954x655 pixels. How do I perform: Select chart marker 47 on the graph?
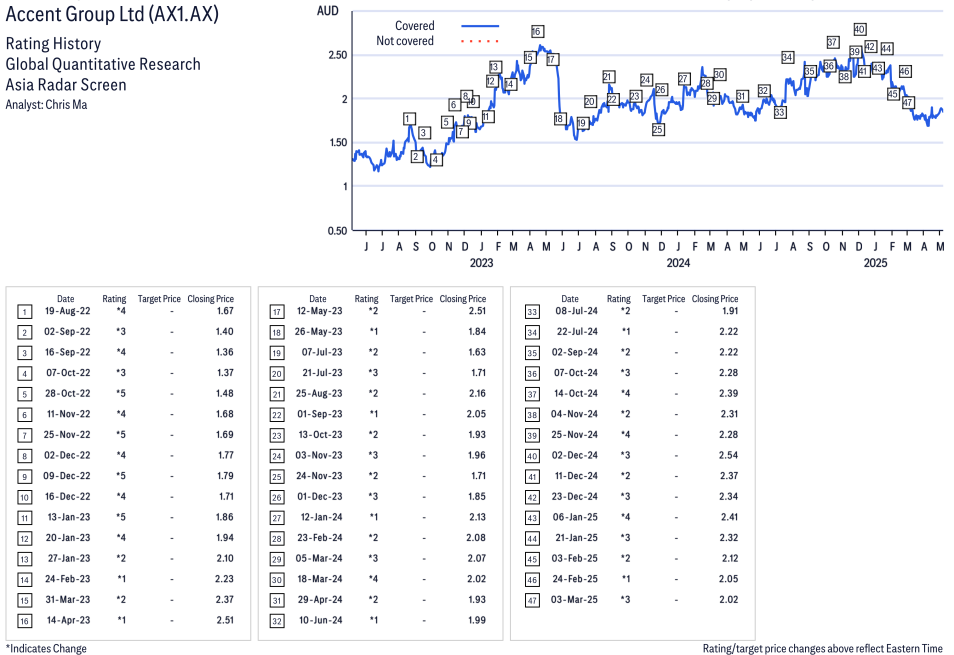tap(908, 103)
